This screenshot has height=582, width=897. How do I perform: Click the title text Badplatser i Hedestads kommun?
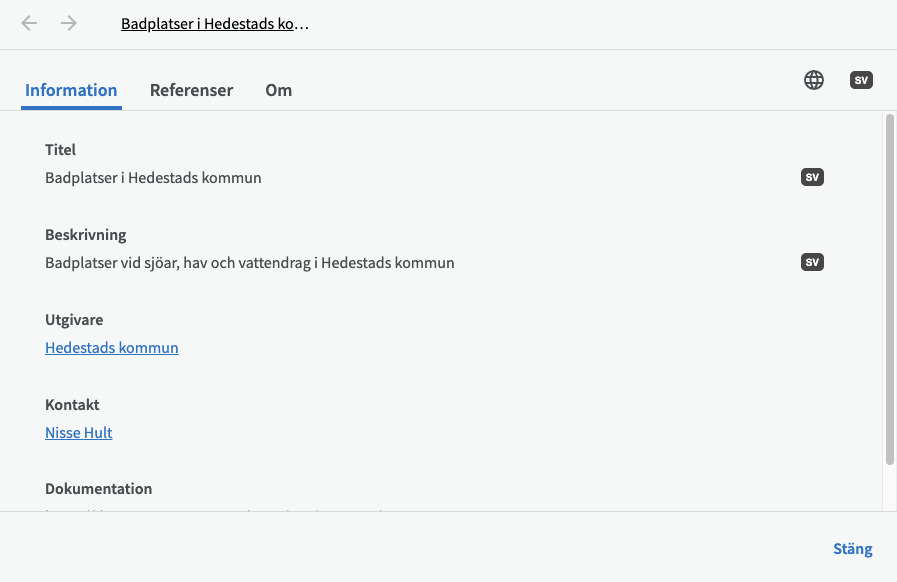tap(153, 178)
